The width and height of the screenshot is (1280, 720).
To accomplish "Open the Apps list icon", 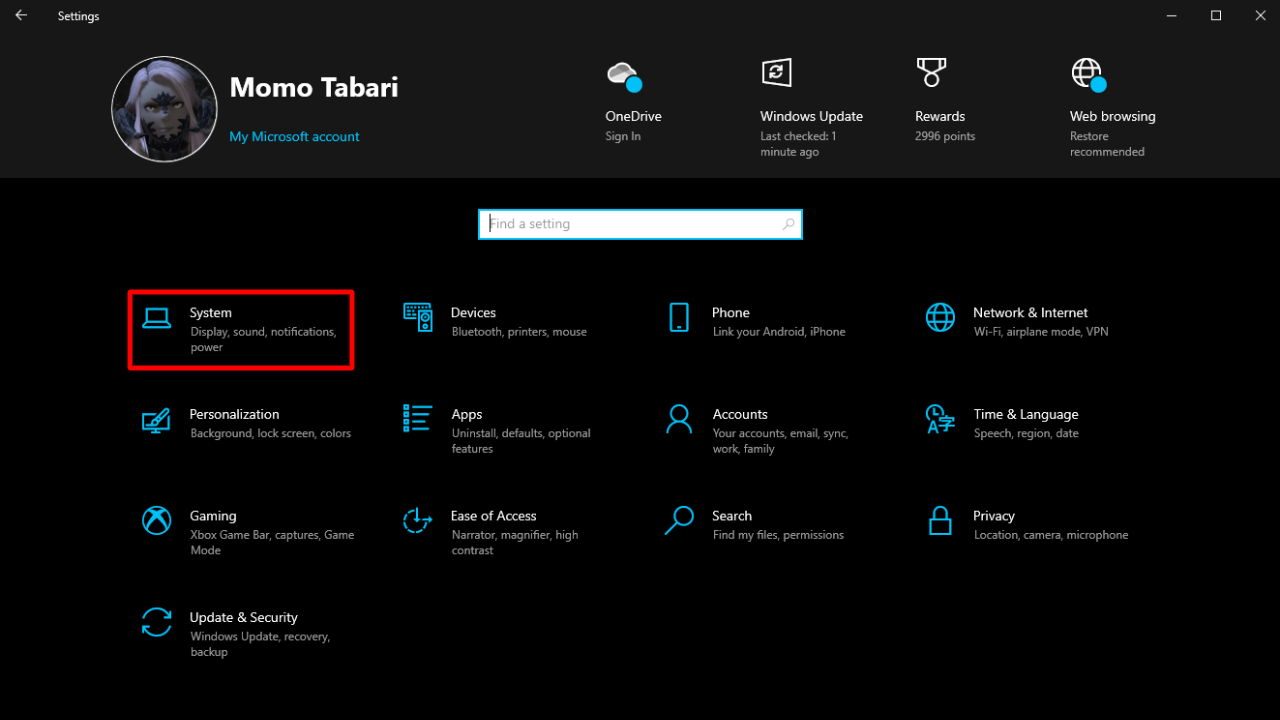I will [417, 418].
